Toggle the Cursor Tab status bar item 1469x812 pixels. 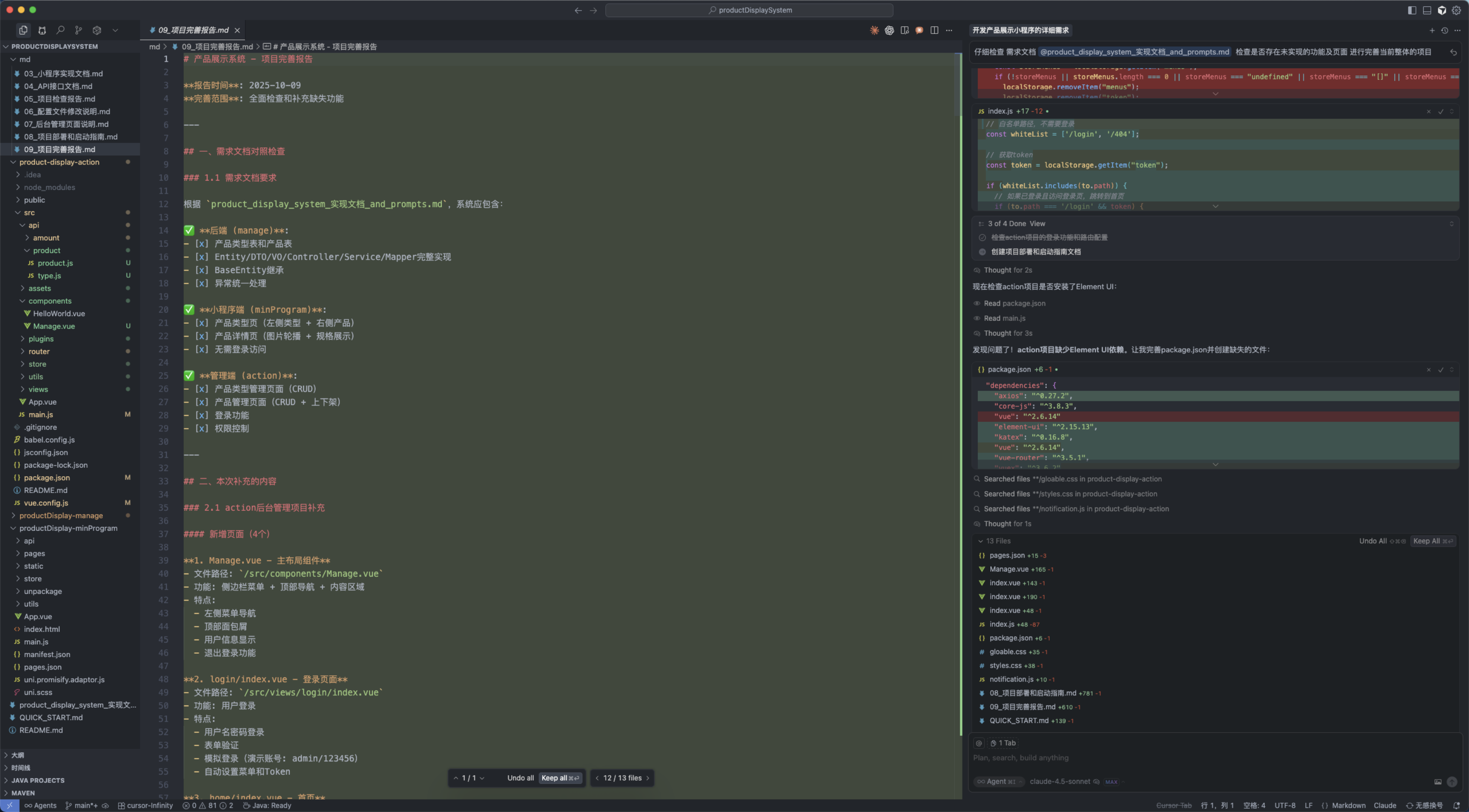(x=1173, y=806)
